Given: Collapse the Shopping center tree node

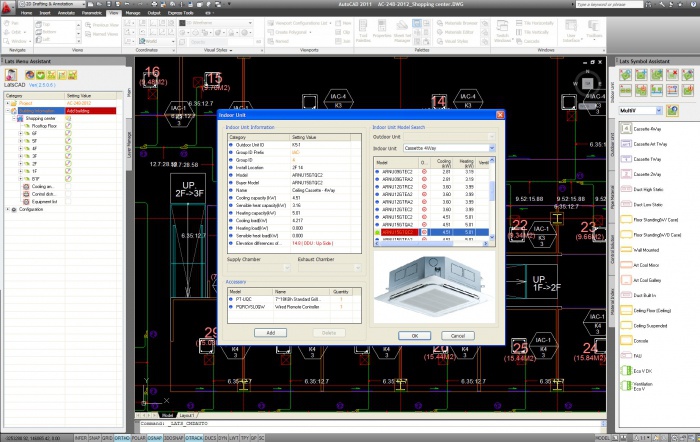Looking at the screenshot, I should (14, 118).
